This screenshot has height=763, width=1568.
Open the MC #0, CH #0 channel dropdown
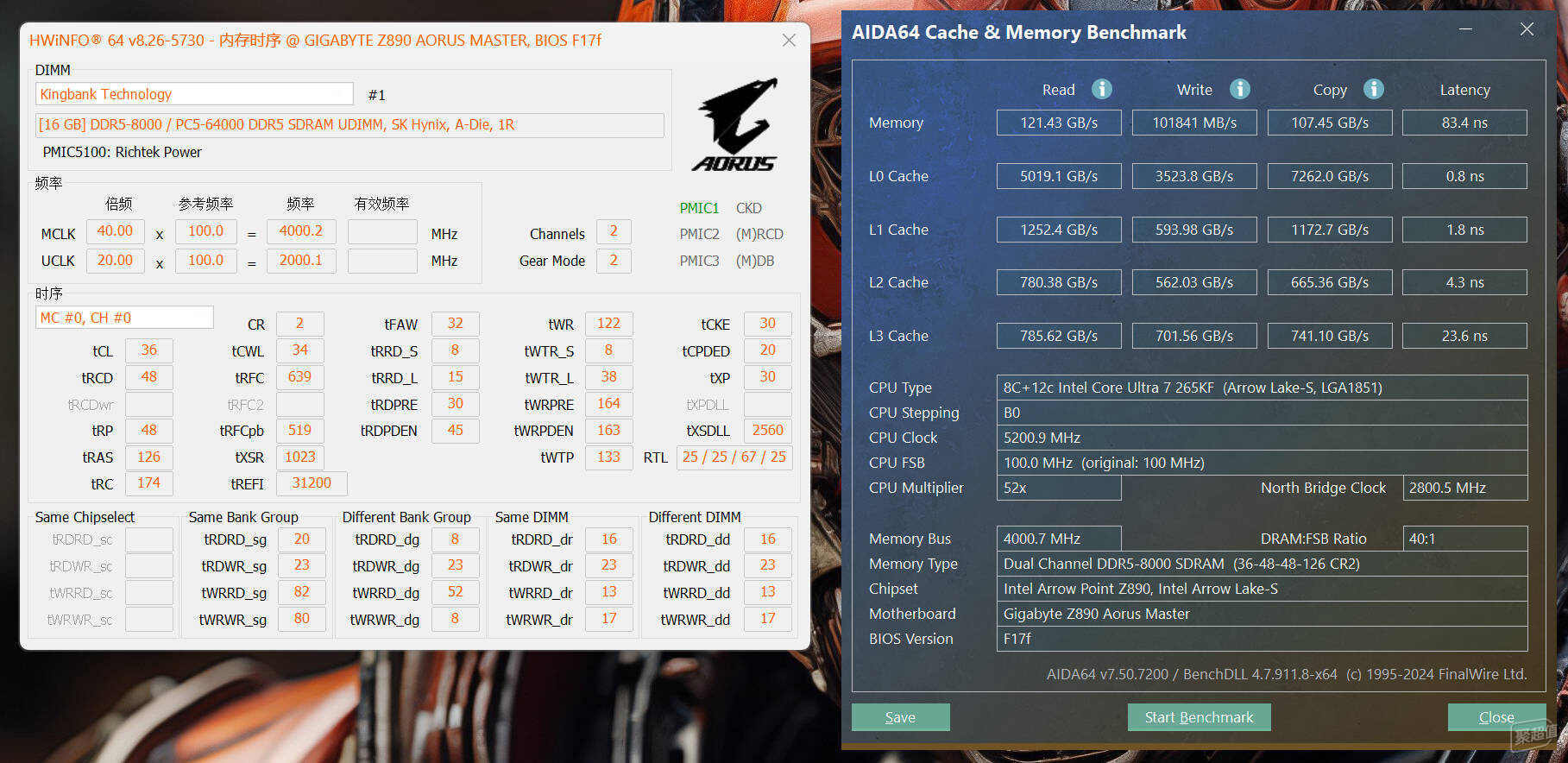pos(124,318)
